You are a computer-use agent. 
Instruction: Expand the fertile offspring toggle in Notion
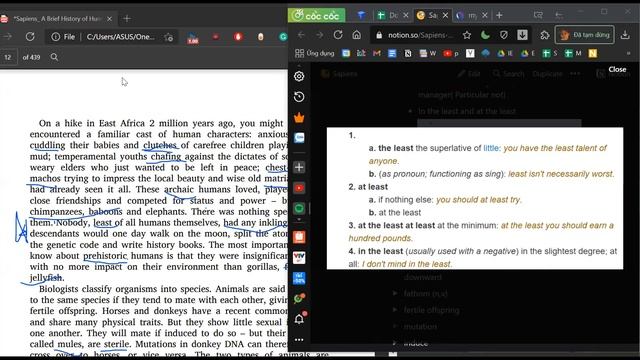coord(395,310)
